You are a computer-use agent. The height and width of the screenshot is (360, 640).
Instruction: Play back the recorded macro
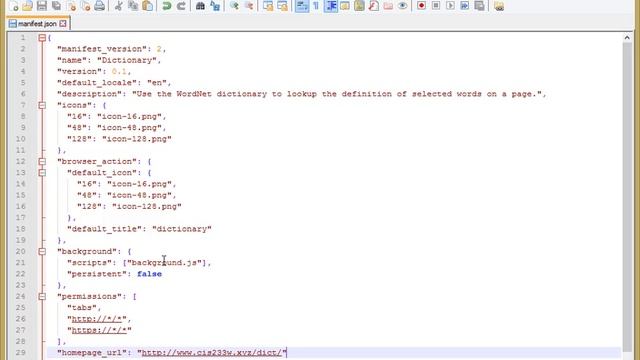(450, 6)
